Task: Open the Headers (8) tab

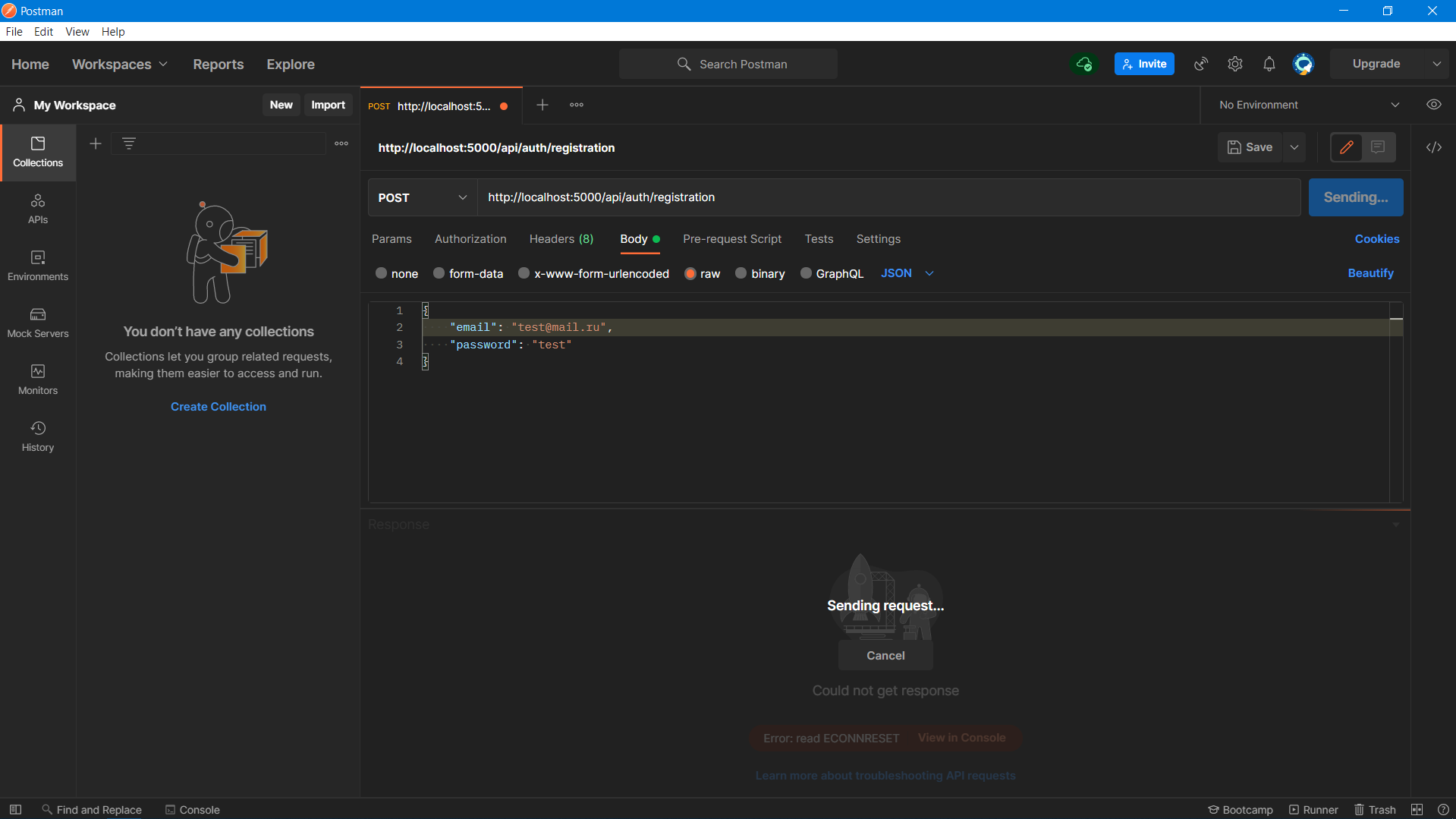Action: (x=561, y=239)
